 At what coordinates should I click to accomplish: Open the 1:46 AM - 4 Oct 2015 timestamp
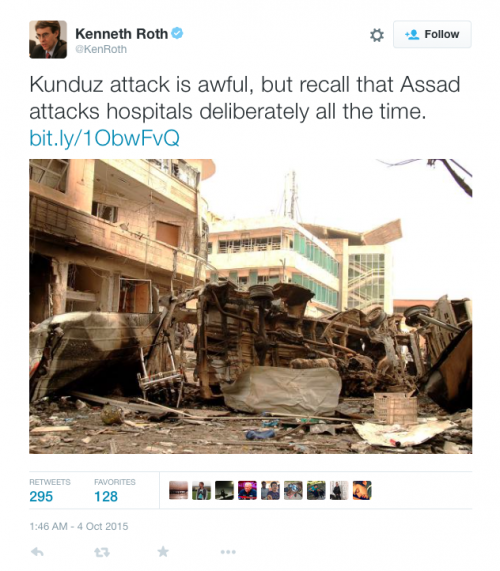(79, 526)
